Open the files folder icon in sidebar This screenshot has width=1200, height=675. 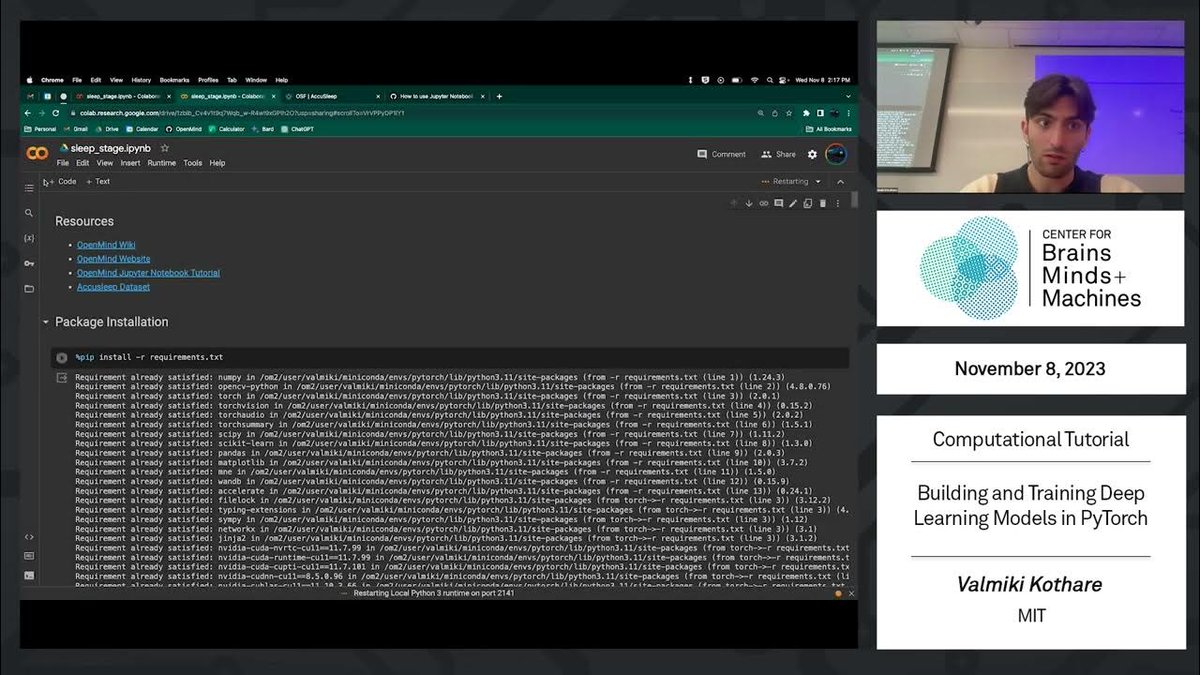[28, 289]
